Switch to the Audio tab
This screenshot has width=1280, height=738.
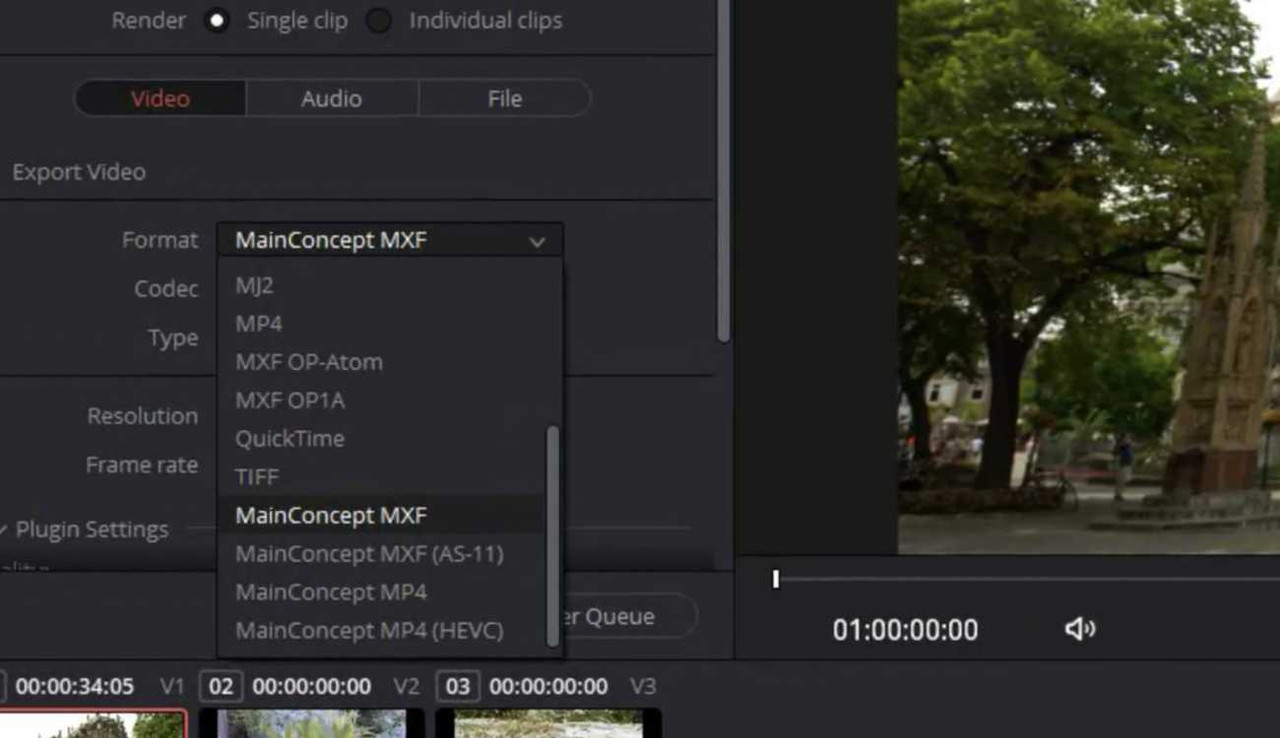[x=331, y=98]
